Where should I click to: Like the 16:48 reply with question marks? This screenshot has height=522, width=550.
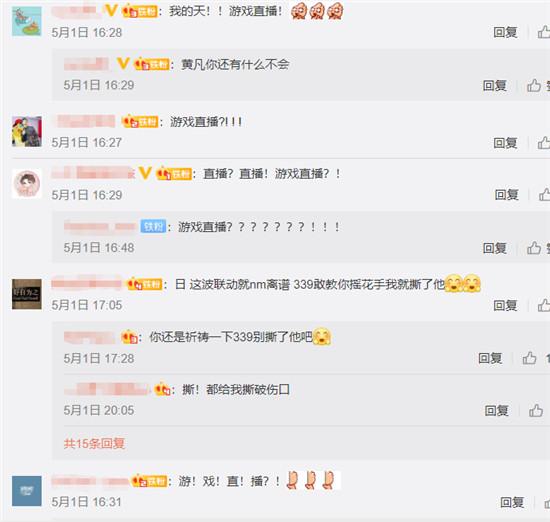click(534, 248)
